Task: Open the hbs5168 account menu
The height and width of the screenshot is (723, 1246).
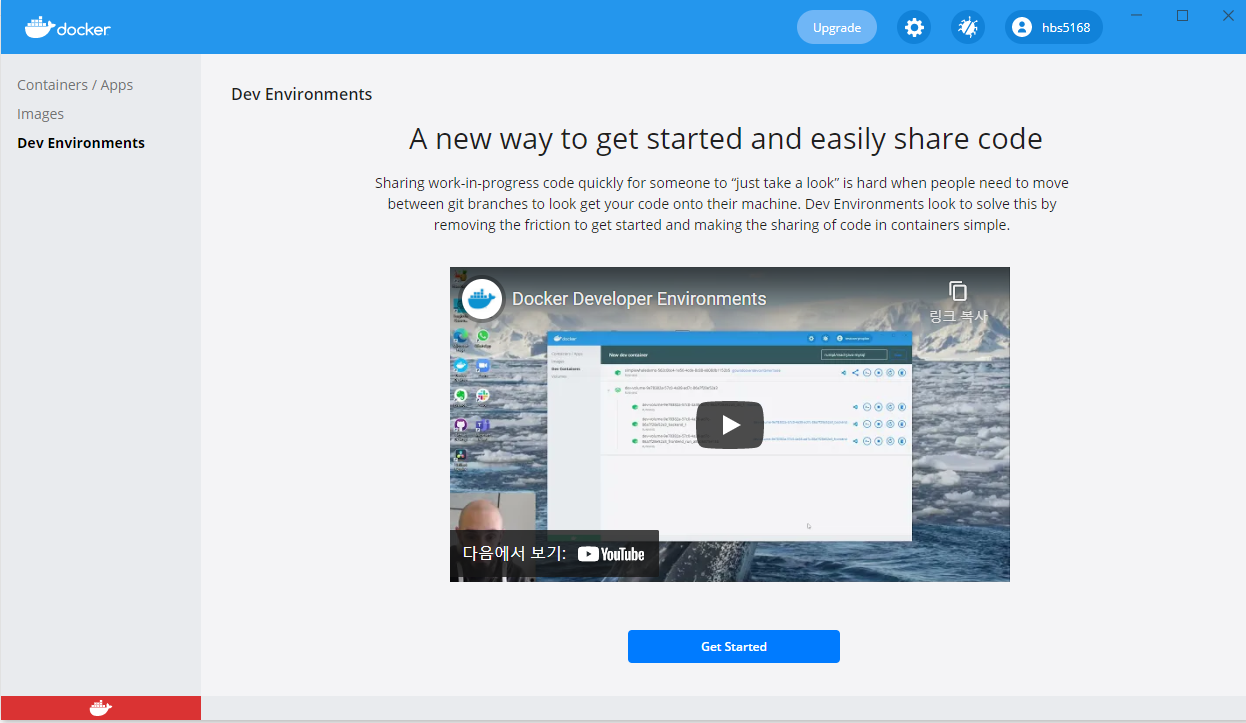Action: (x=1054, y=27)
